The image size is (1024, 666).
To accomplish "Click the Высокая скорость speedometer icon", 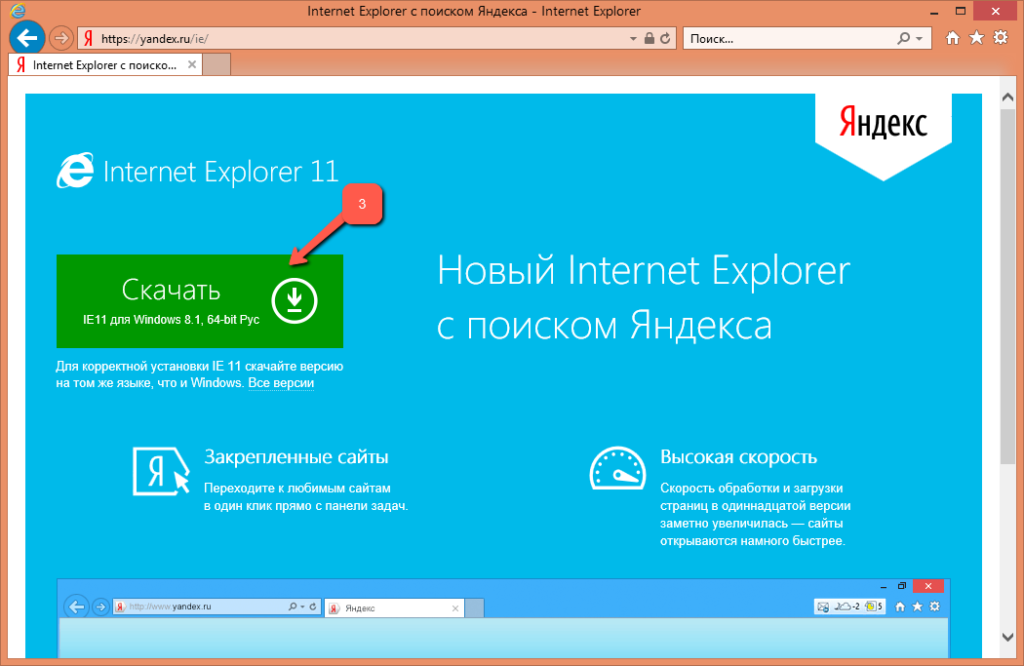I will [x=618, y=468].
